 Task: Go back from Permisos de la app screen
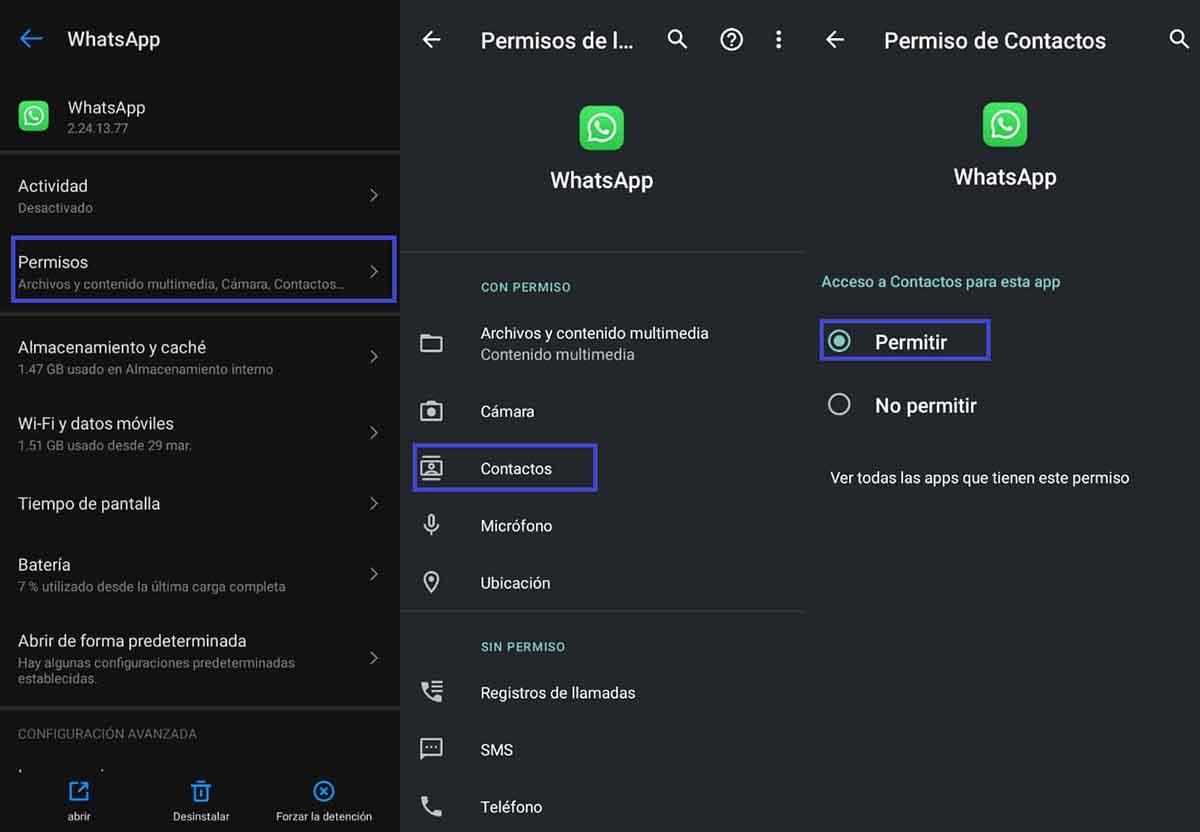(431, 40)
